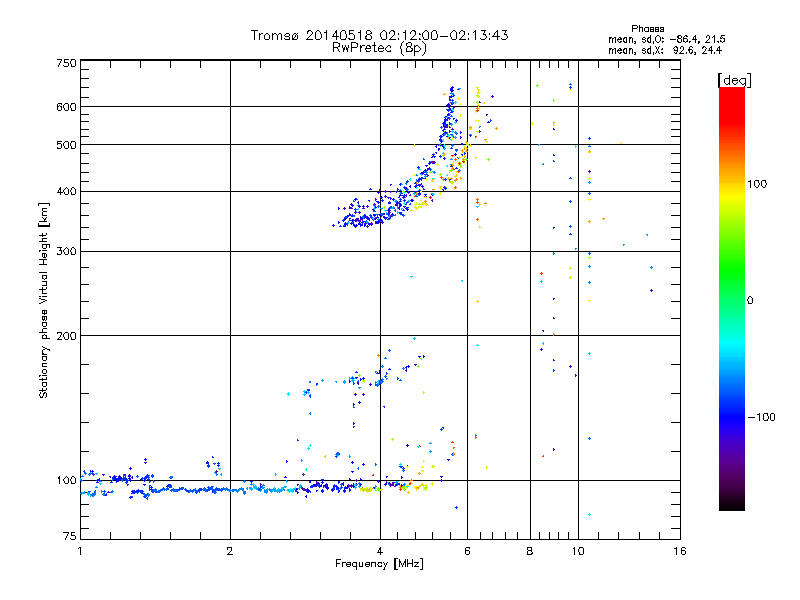The image size is (800, 600).
Task: Click the x-axis label '1'
Action: [x=80, y=551]
